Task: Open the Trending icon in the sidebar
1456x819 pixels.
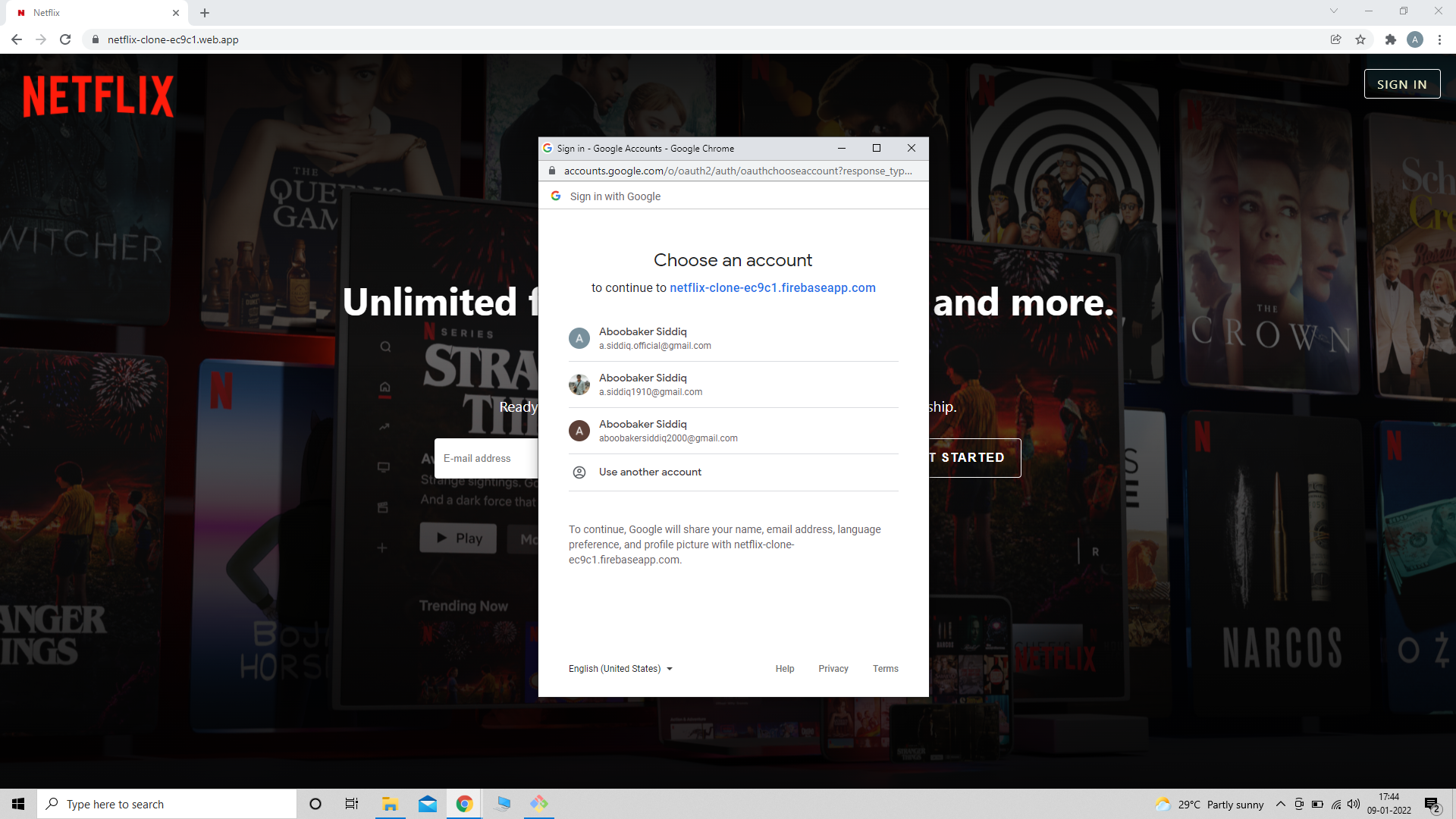Action: 384,427
